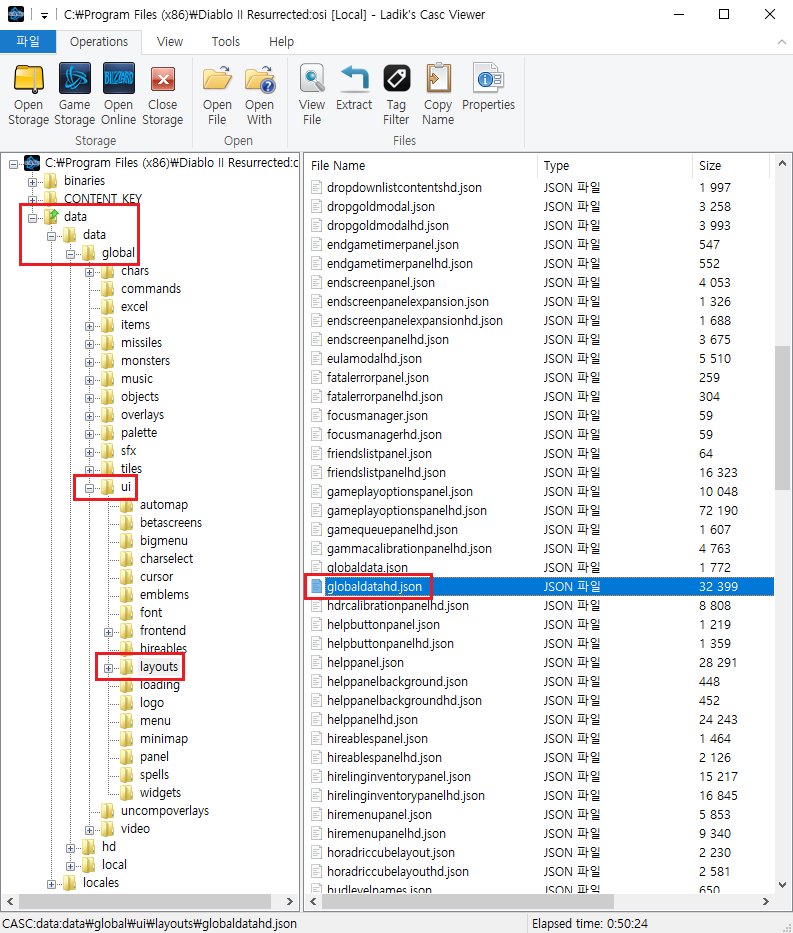Viewport: 793px width, 933px height.
Task: Select horadriccubelayout.json file icon
Action: pos(316,853)
